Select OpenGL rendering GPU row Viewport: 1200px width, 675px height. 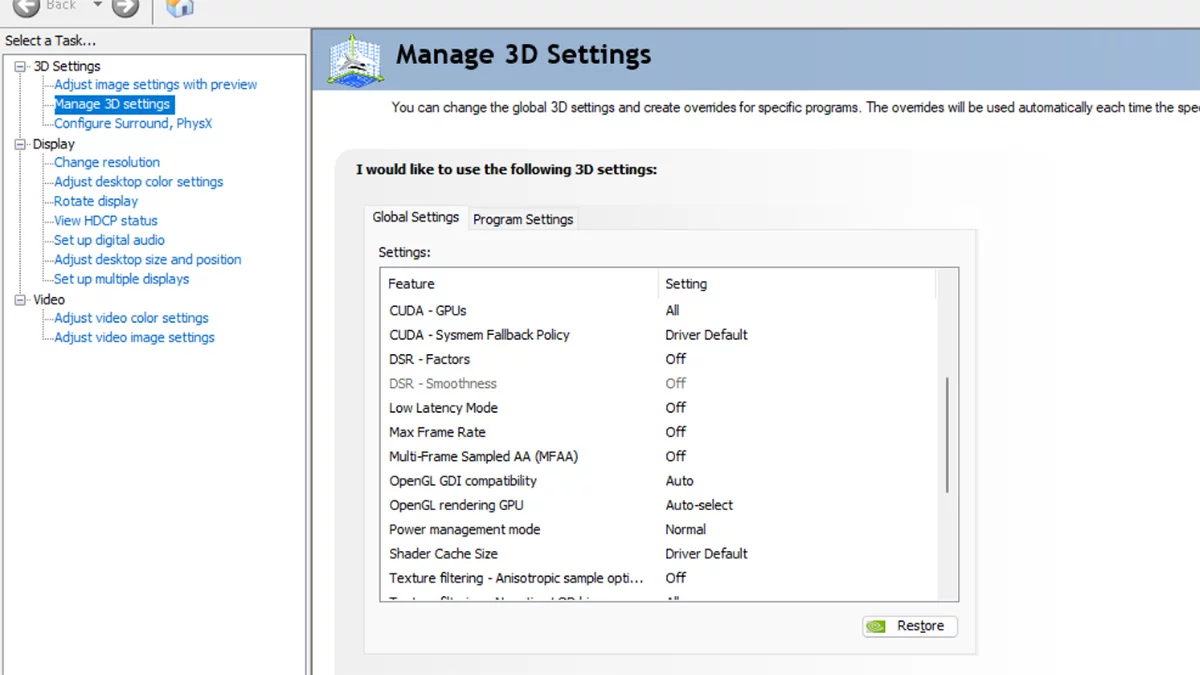point(659,505)
